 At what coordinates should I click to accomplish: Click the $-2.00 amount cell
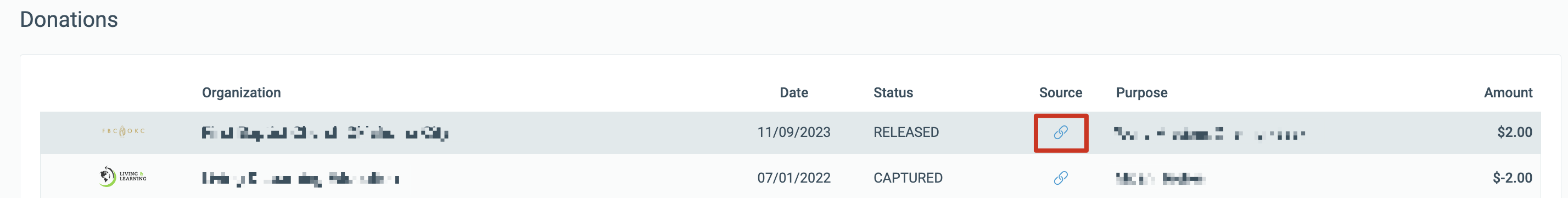1512,178
